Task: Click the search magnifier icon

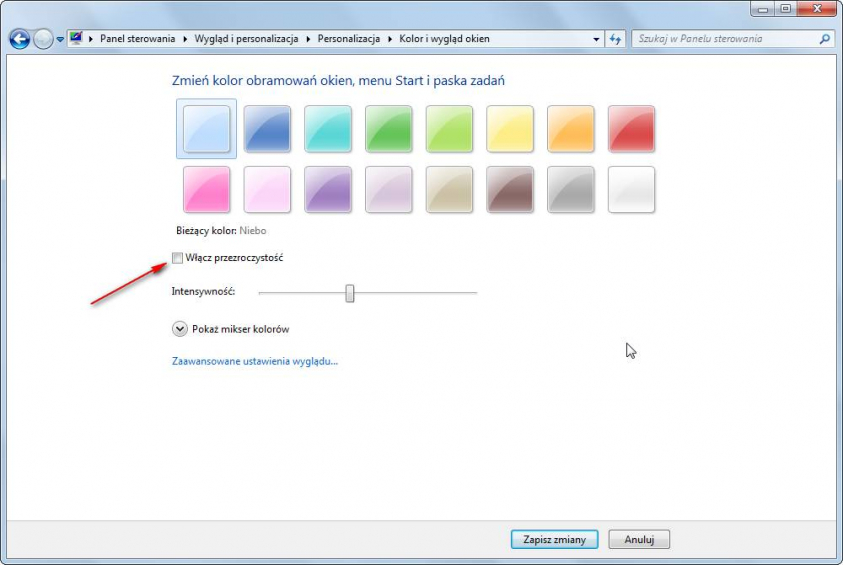Action: click(825, 39)
